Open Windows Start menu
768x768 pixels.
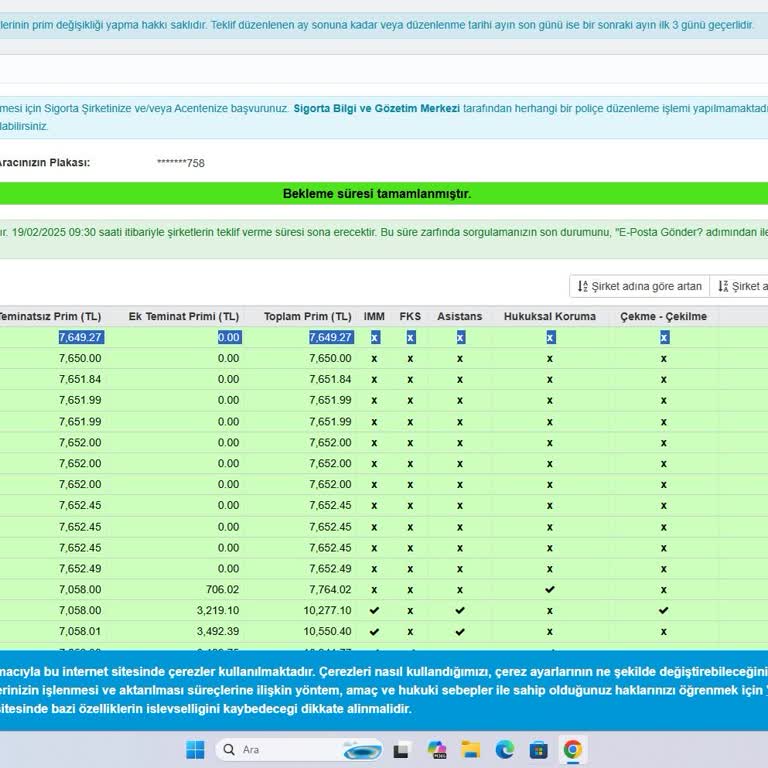click(x=195, y=750)
